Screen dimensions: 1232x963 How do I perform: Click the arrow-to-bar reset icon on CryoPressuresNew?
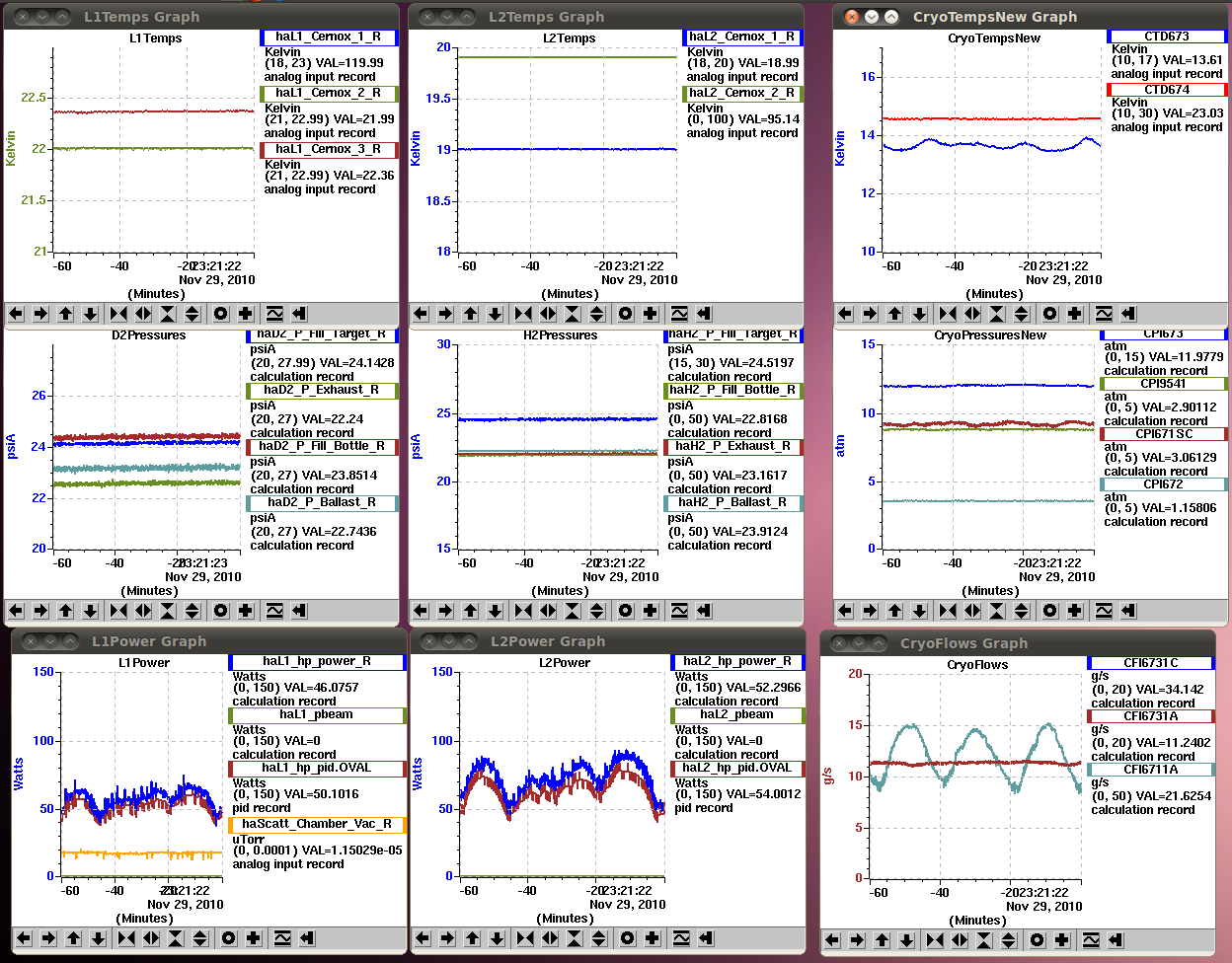pyautogui.click(x=1128, y=611)
